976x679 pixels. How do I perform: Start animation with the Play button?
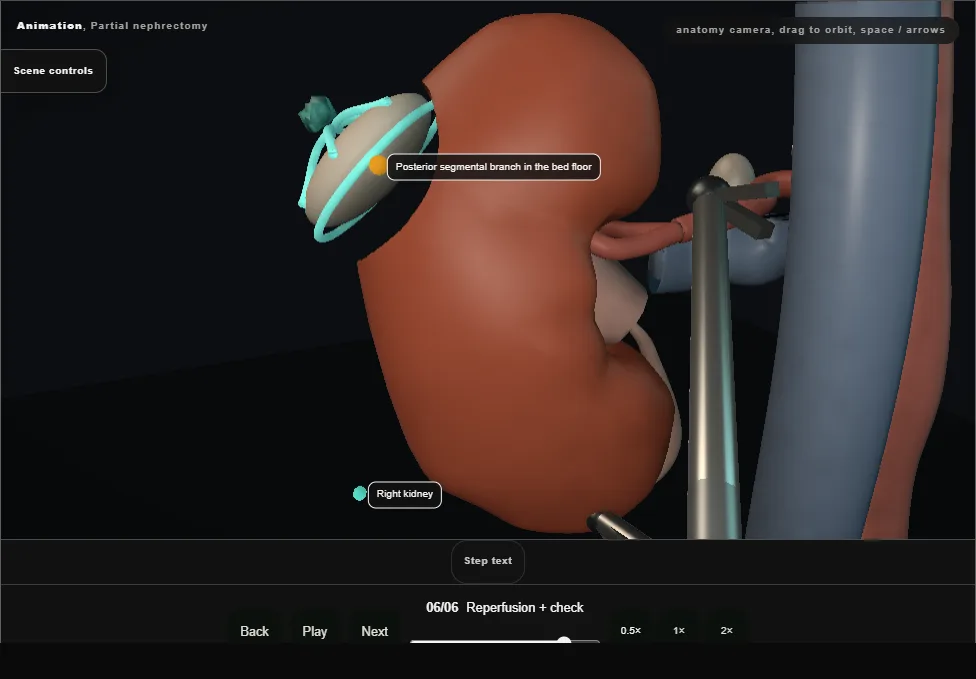(314, 631)
